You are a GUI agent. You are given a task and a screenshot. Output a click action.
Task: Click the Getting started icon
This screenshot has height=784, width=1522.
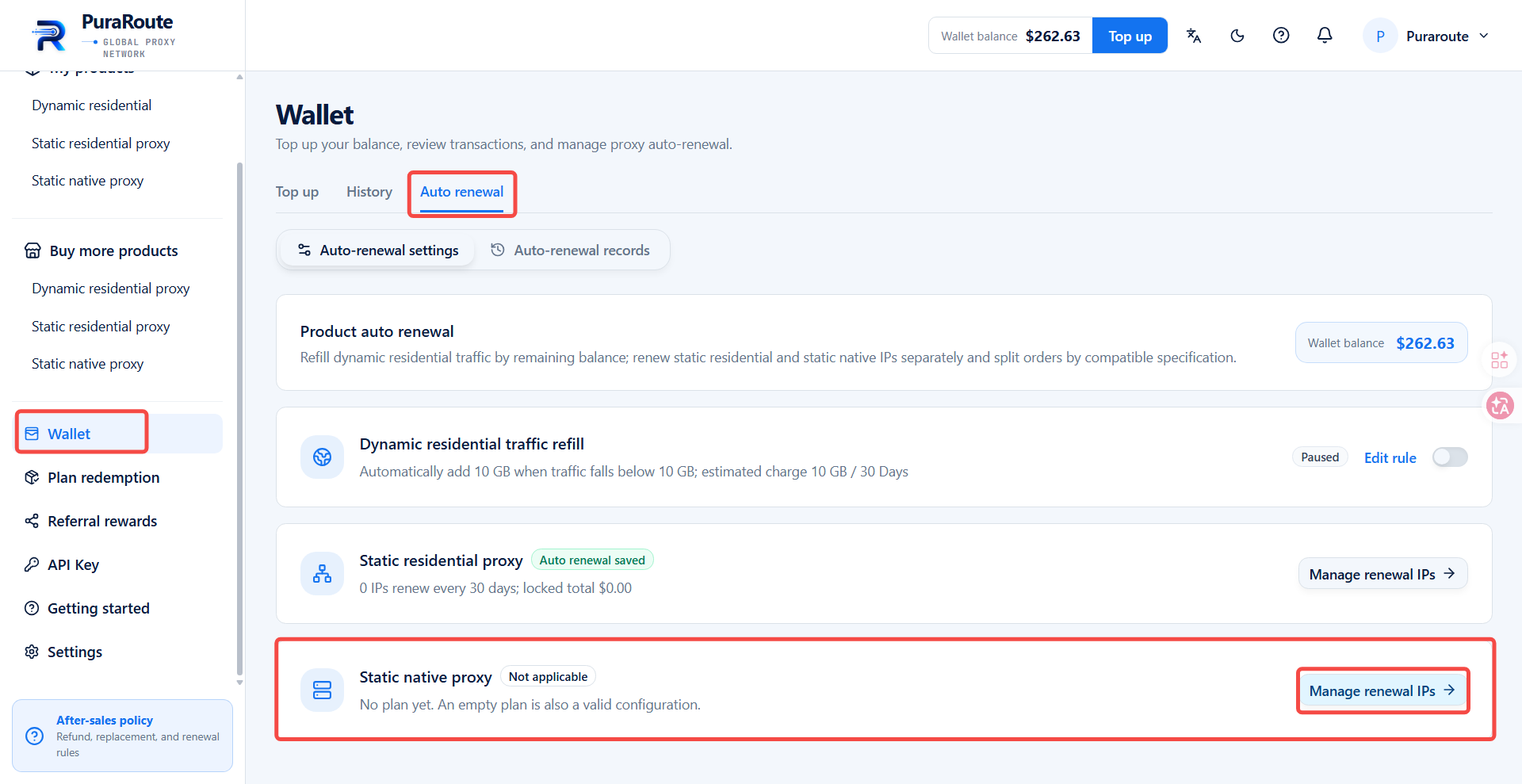click(32, 608)
